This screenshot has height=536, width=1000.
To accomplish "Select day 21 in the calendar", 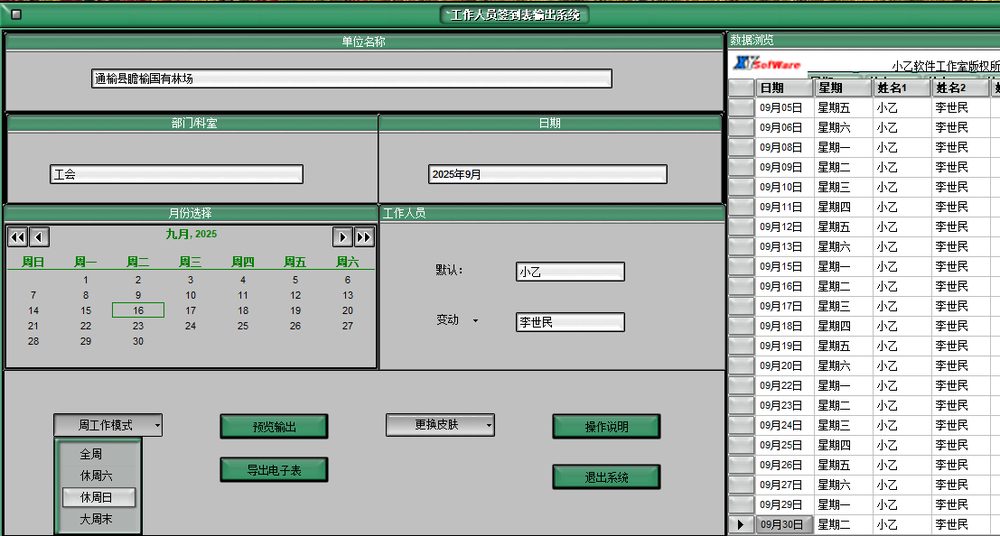I will pyautogui.click(x=34, y=326).
